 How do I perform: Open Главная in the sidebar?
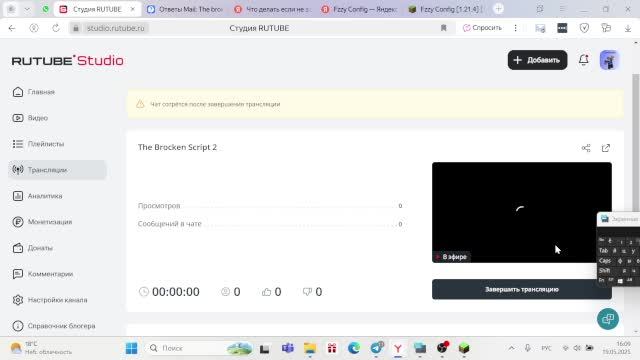tap(34, 92)
